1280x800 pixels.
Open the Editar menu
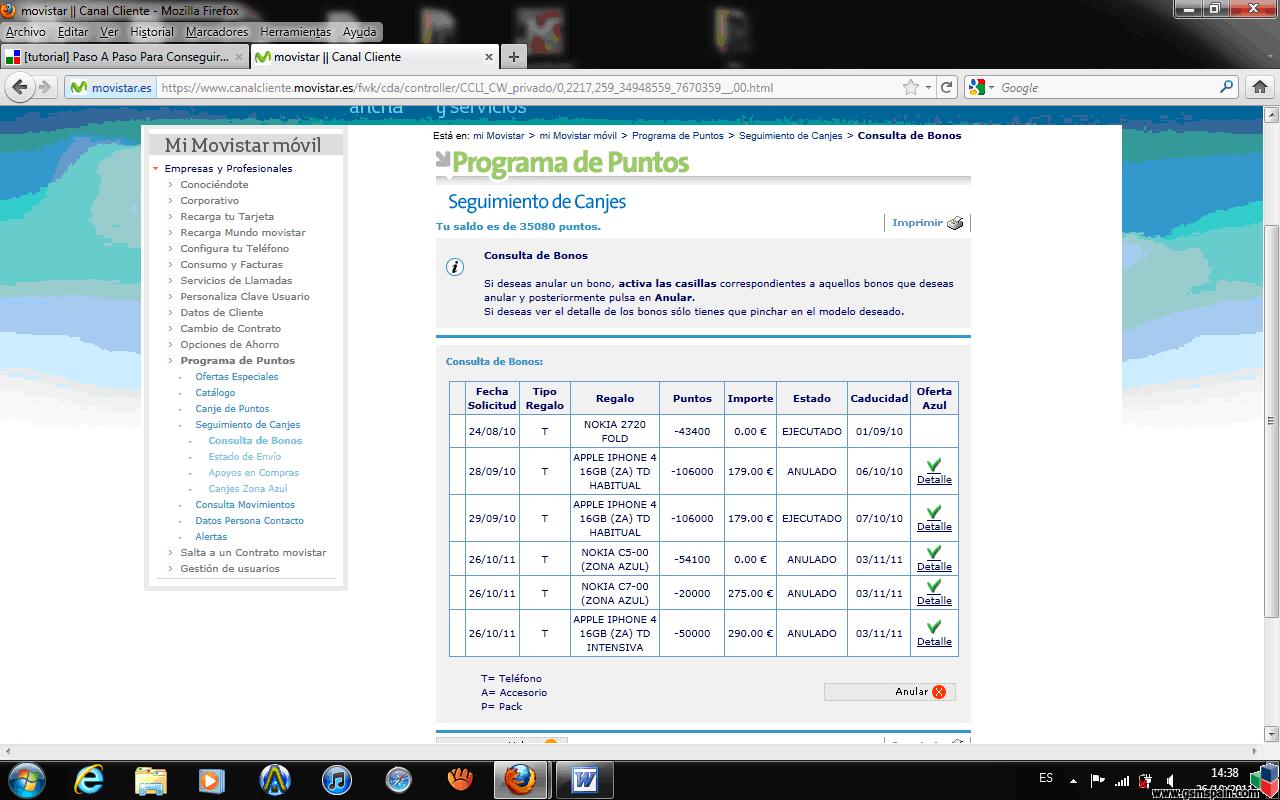pos(73,32)
